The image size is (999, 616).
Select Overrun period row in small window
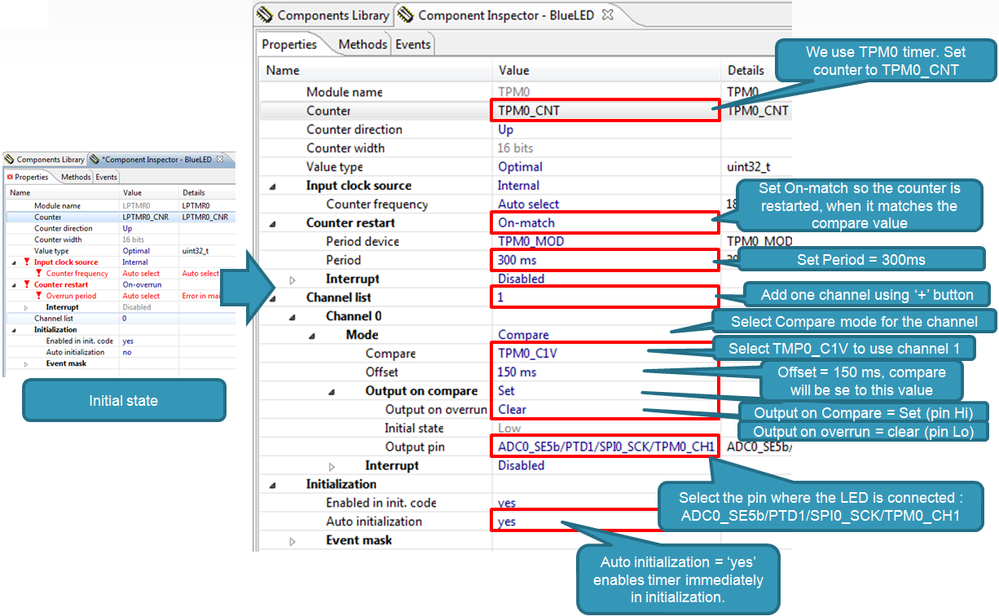coord(120,296)
